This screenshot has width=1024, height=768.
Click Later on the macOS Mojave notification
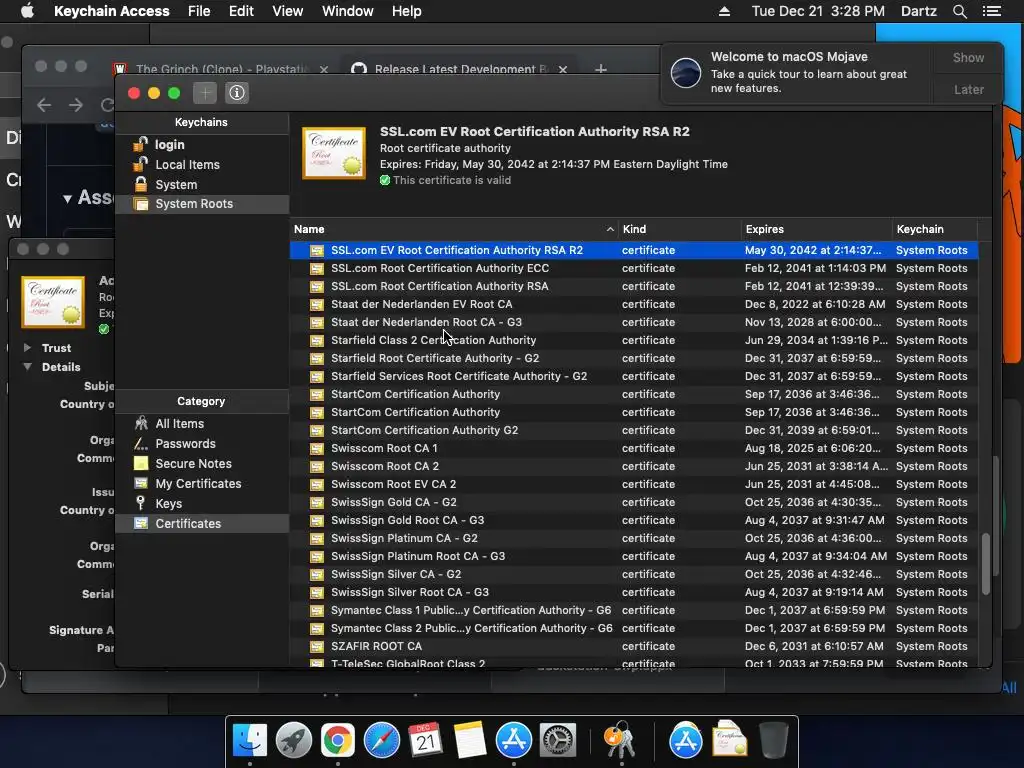click(968, 89)
